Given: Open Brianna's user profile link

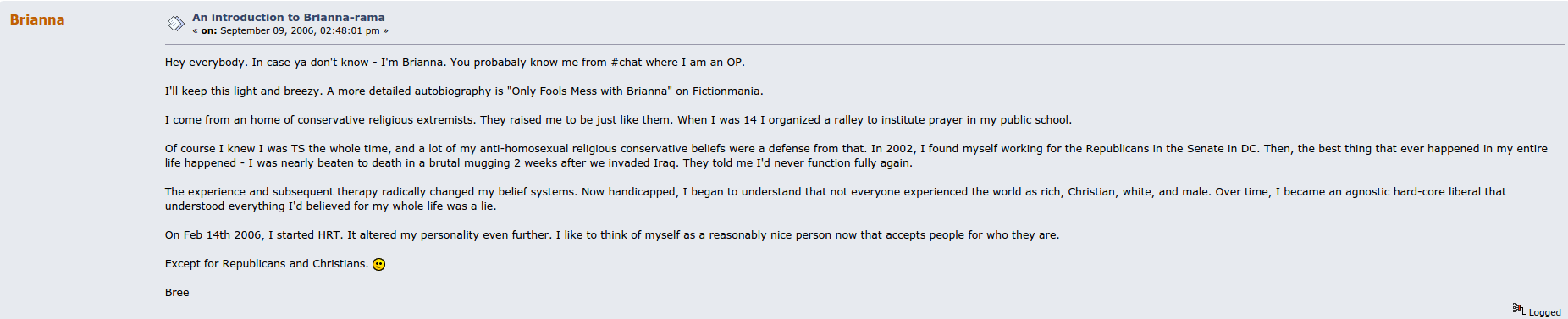Looking at the screenshot, I should point(37,19).
